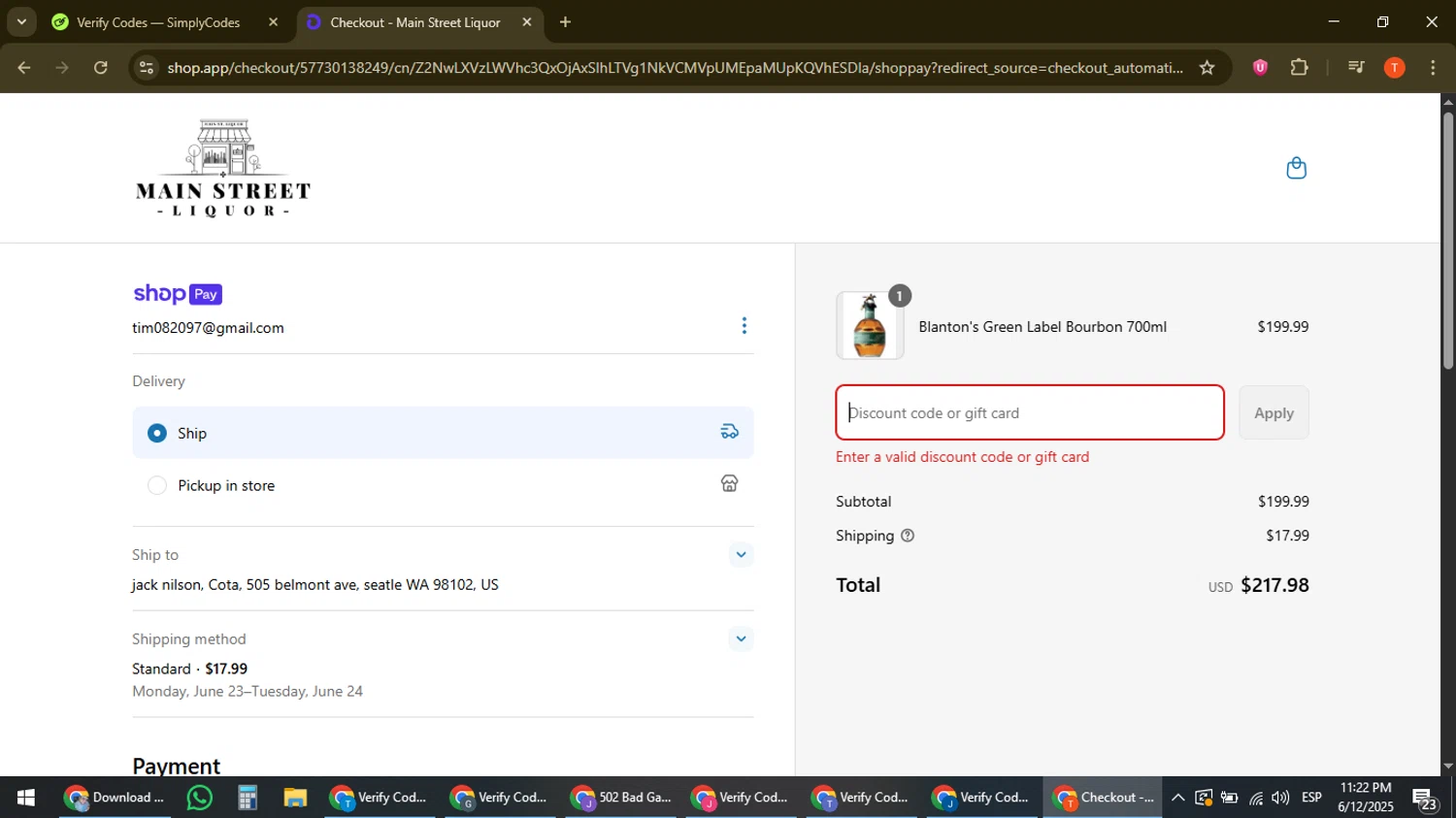The height and width of the screenshot is (818, 1456).
Task: Click the Standard · $17.99 shipping method text
Action: click(190, 669)
